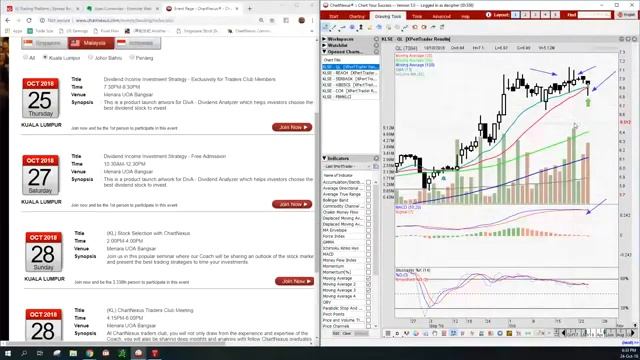640x360 pixels.
Task: Select the trend line zigzag tool
Action: click(x=405, y=27)
